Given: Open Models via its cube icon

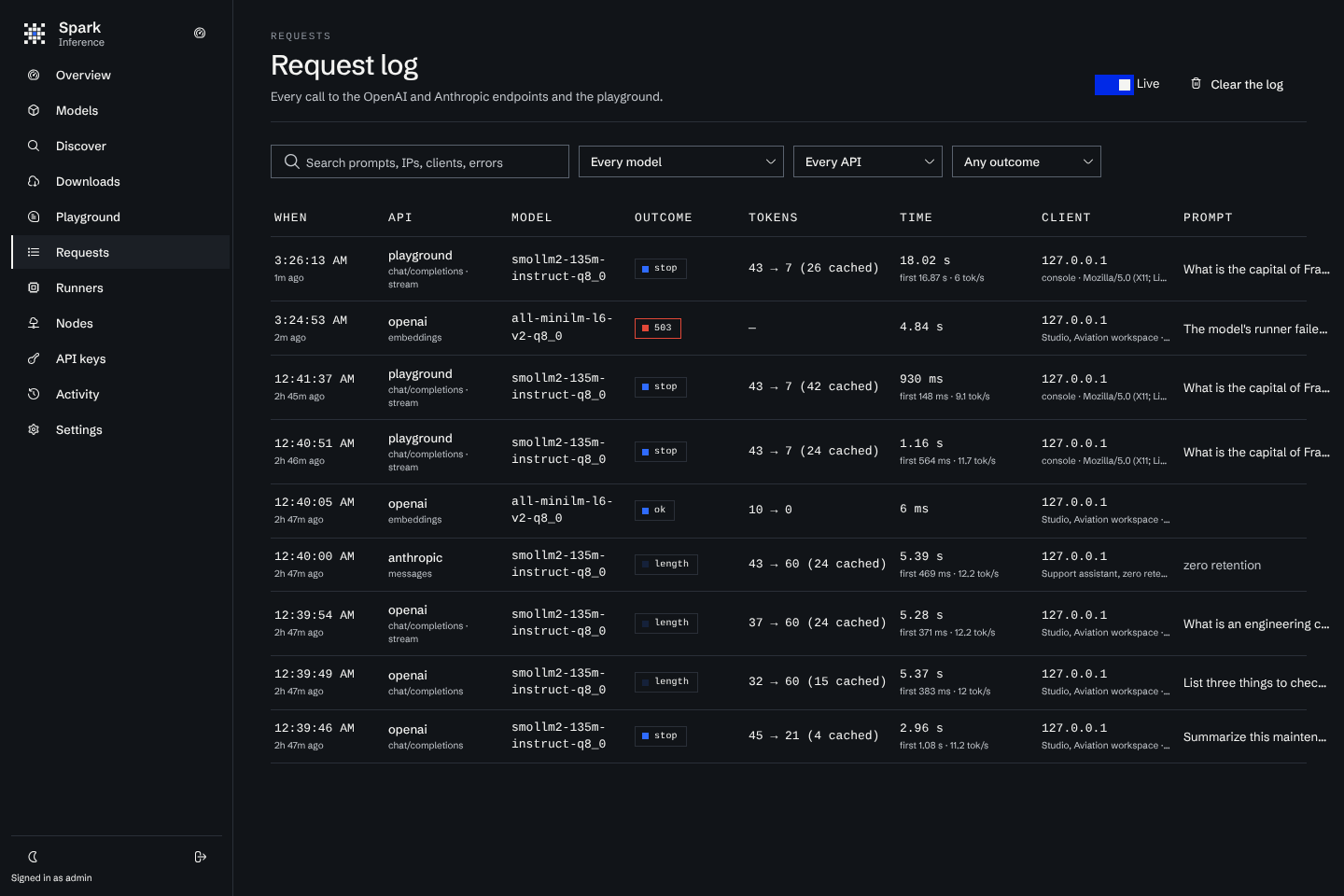Looking at the screenshot, I should 34,110.
